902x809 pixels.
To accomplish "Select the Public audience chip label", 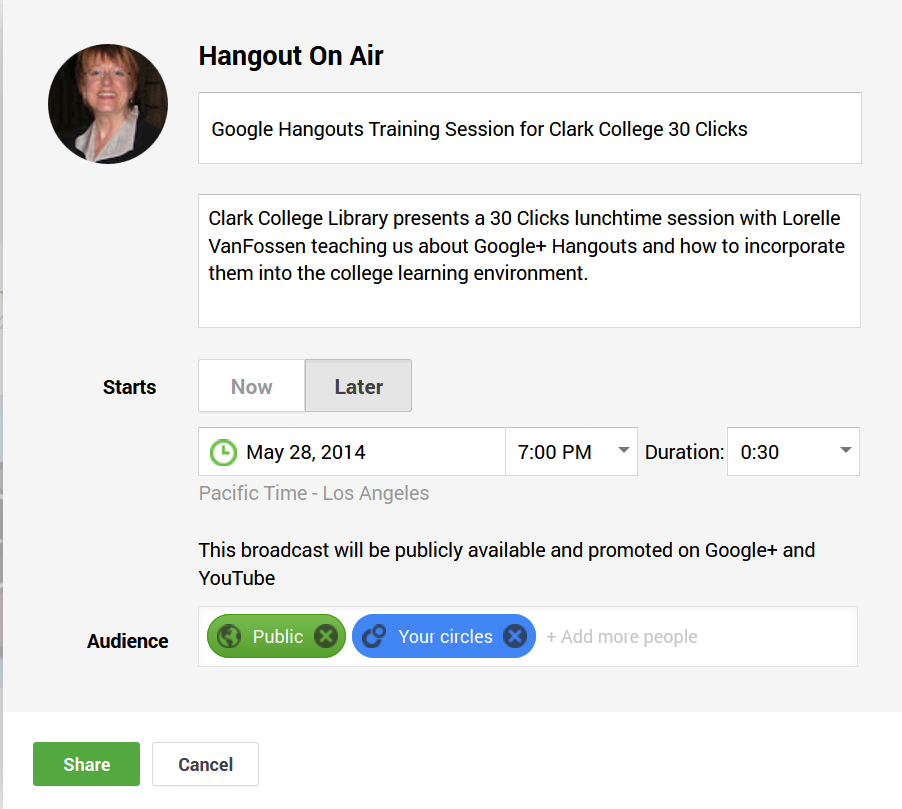I will [278, 636].
